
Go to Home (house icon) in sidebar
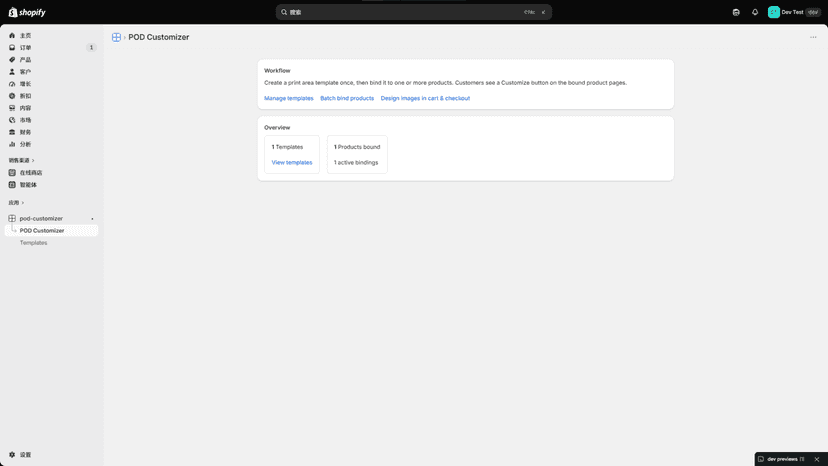click(51, 35)
